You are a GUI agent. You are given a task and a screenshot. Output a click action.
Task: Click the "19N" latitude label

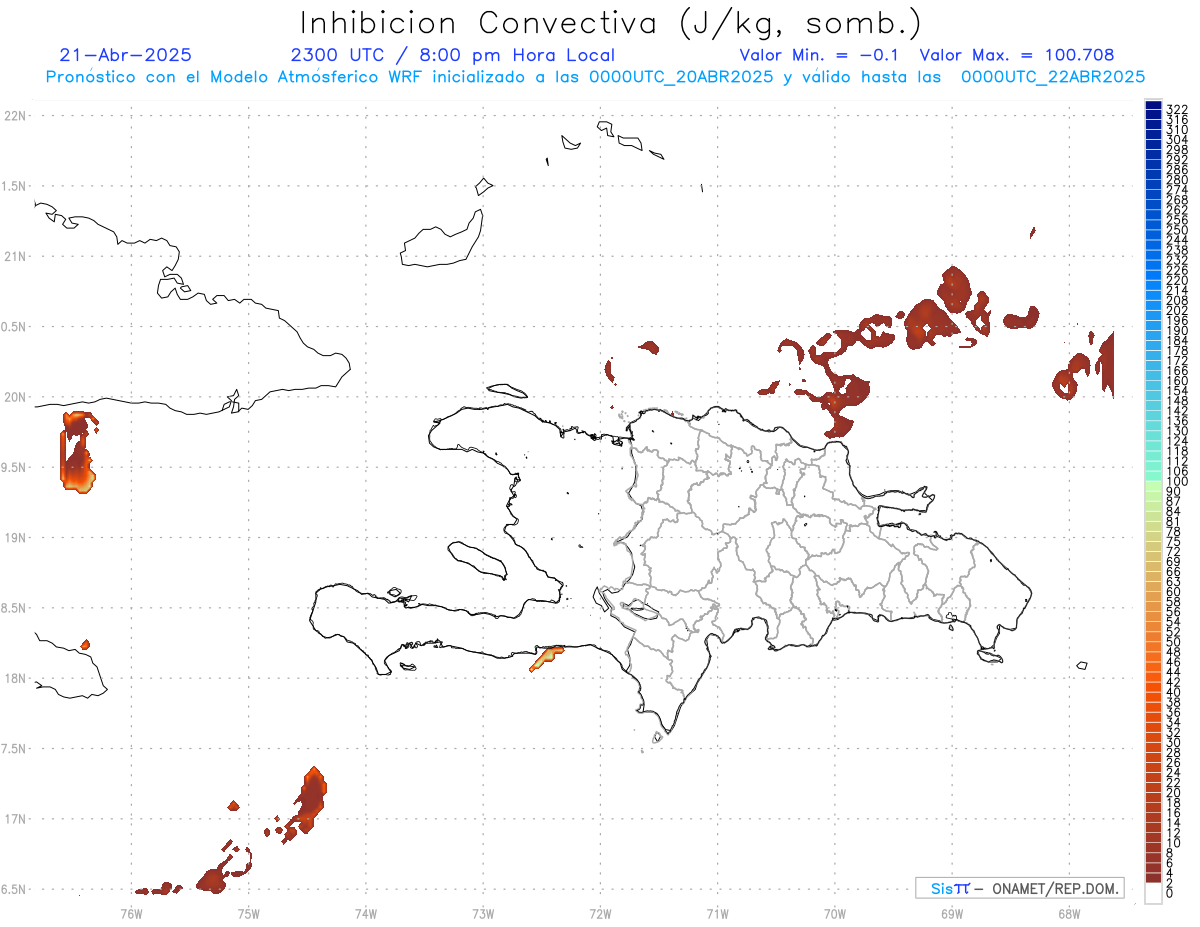coord(15,538)
